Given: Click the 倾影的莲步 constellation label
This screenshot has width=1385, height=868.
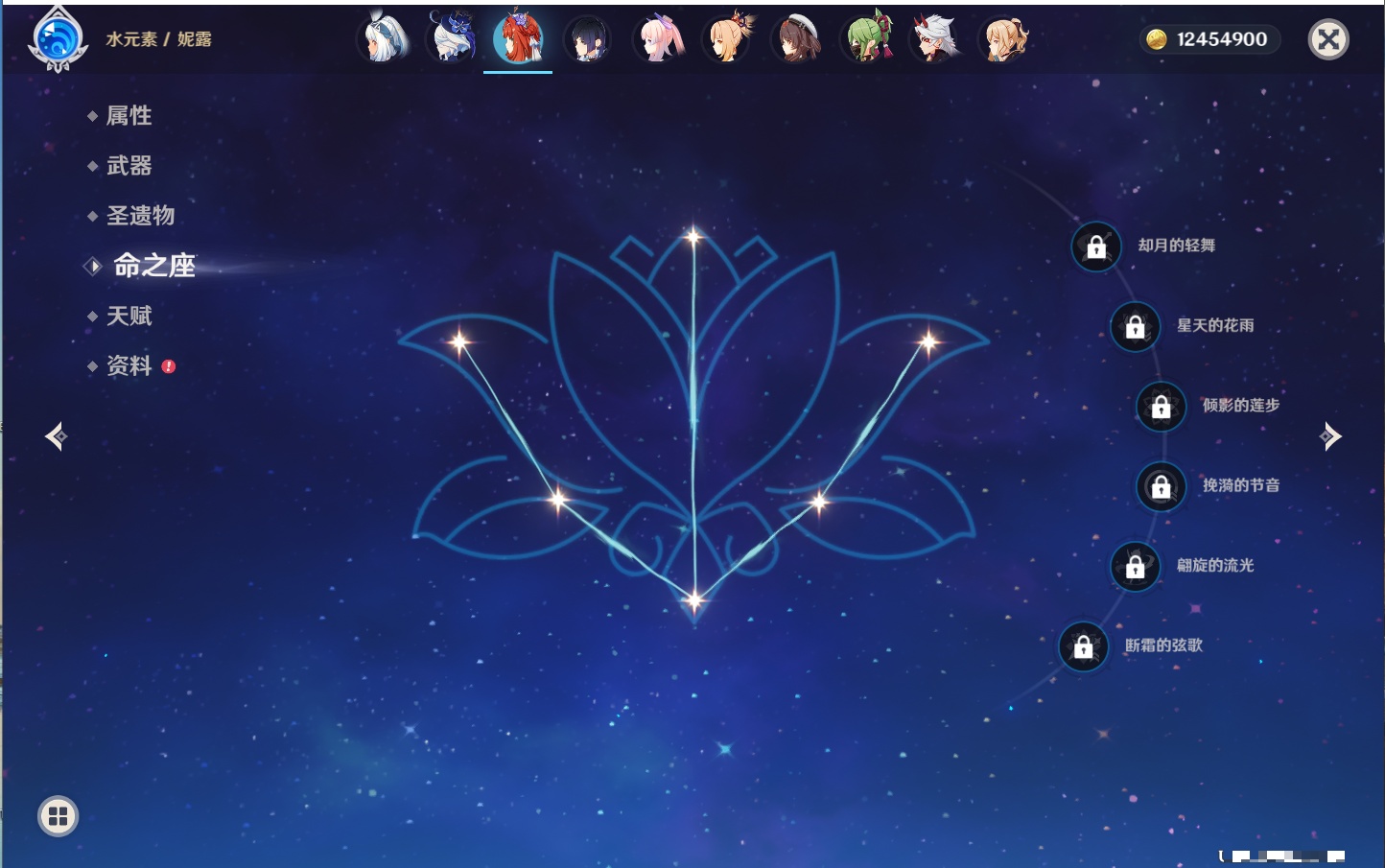Looking at the screenshot, I should 1241,405.
